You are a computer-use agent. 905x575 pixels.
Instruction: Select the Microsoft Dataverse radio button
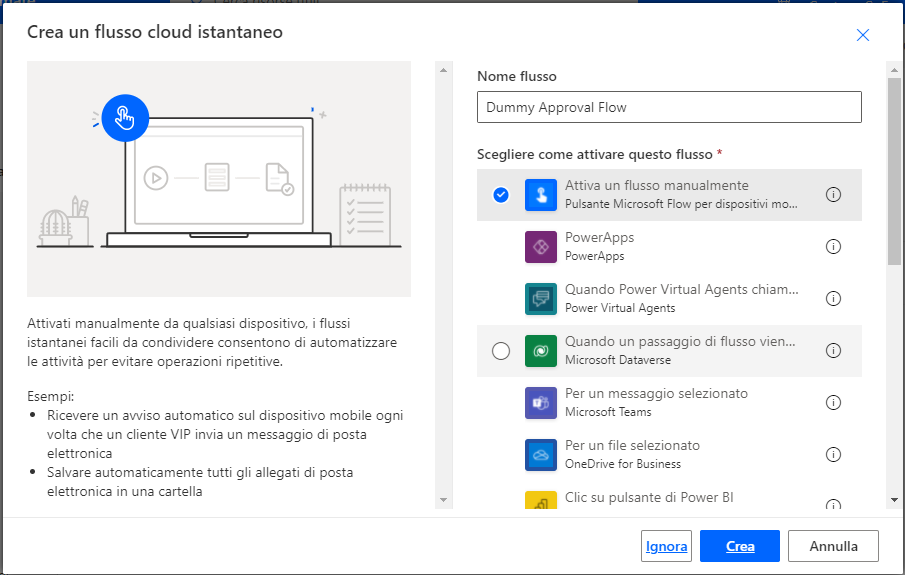(501, 350)
